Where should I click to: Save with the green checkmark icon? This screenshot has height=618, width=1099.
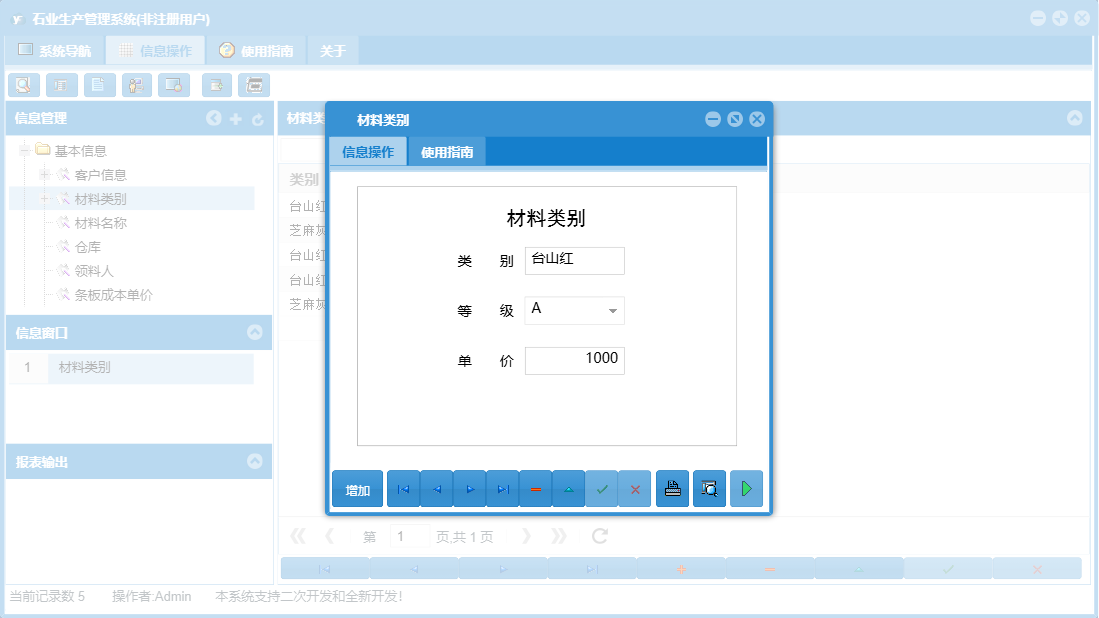click(602, 489)
